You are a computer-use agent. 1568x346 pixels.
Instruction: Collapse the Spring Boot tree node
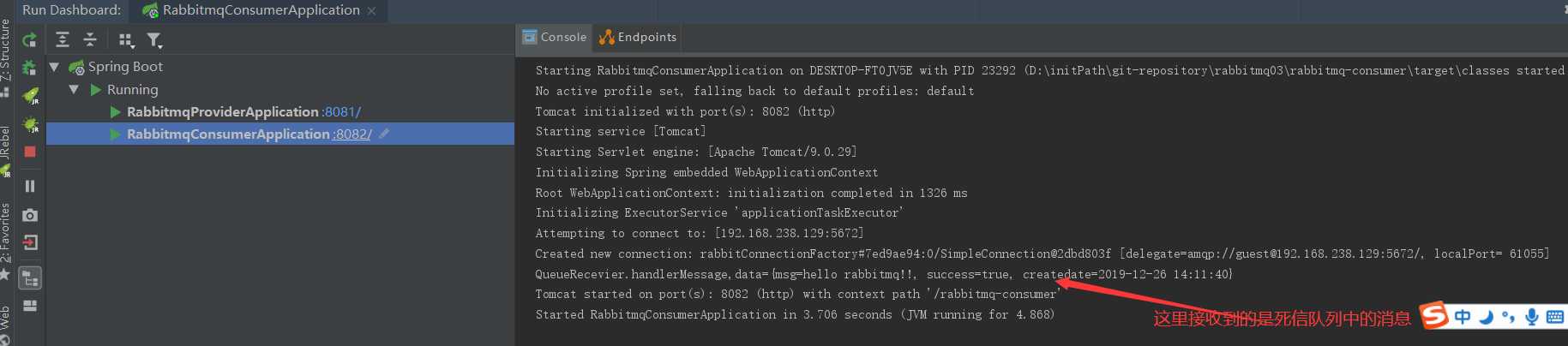(x=55, y=67)
